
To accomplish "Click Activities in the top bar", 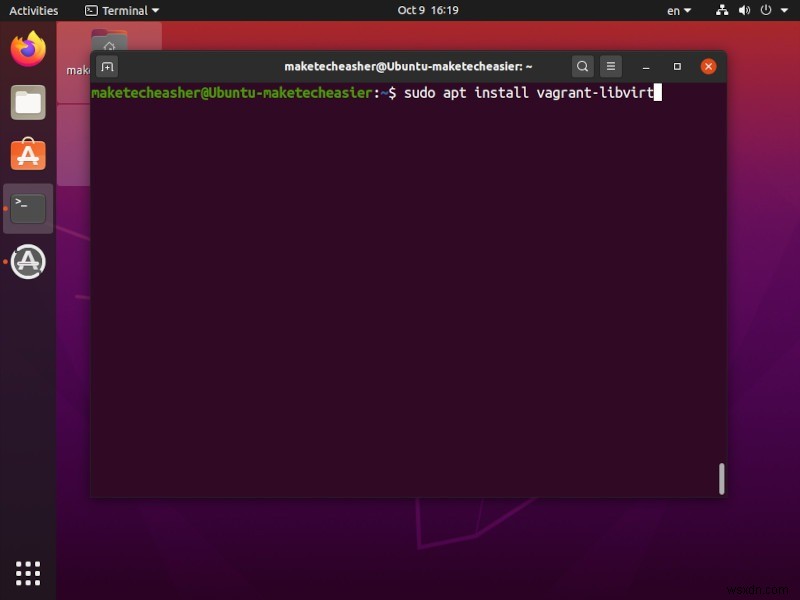I will 33,10.
